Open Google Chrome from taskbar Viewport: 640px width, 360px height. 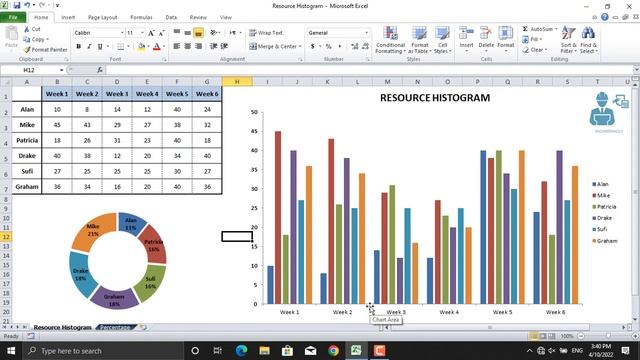point(333,351)
